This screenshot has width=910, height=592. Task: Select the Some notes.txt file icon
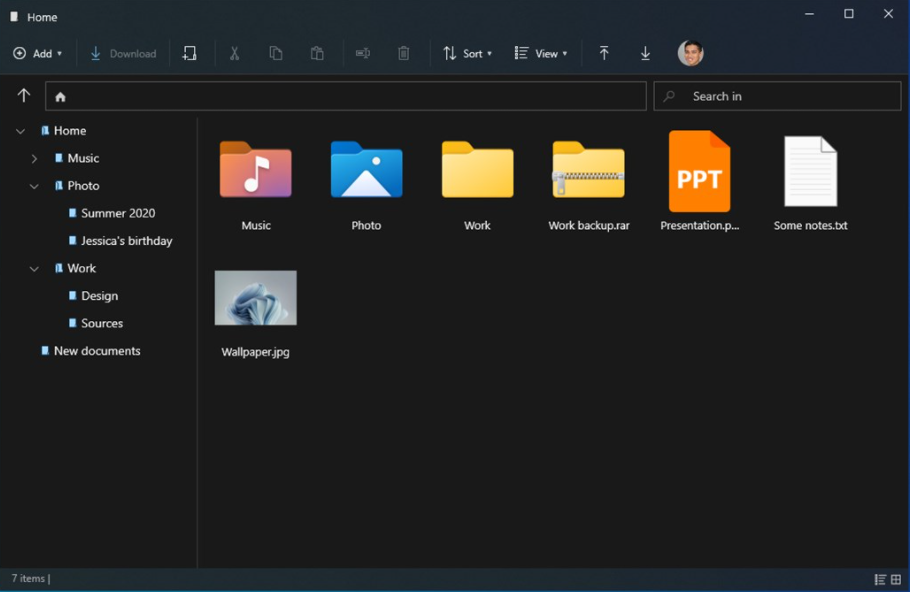(811, 171)
